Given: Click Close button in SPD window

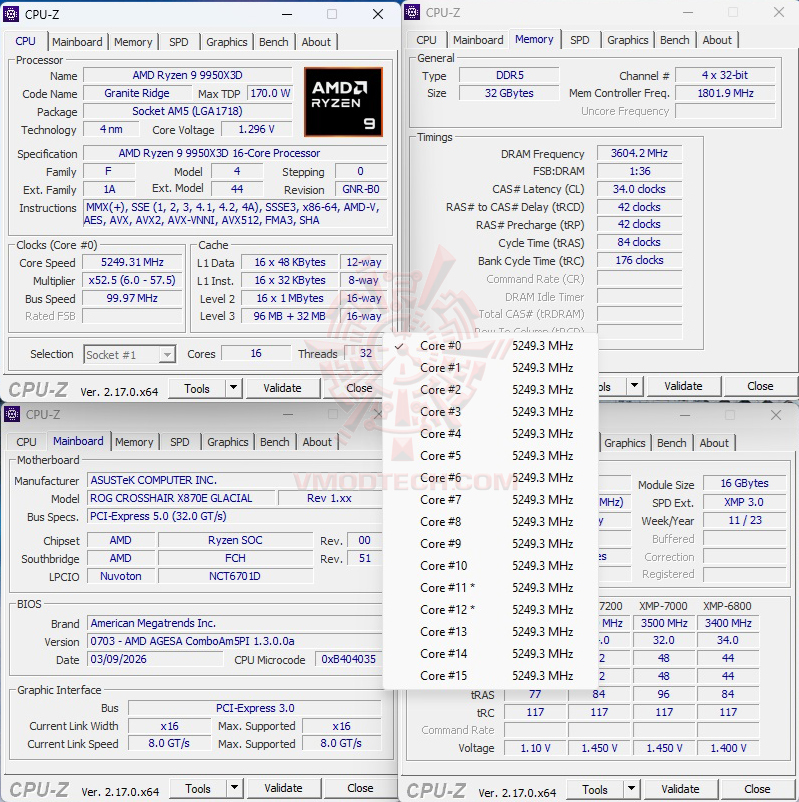Looking at the screenshot, I should [x=757, y=789].
